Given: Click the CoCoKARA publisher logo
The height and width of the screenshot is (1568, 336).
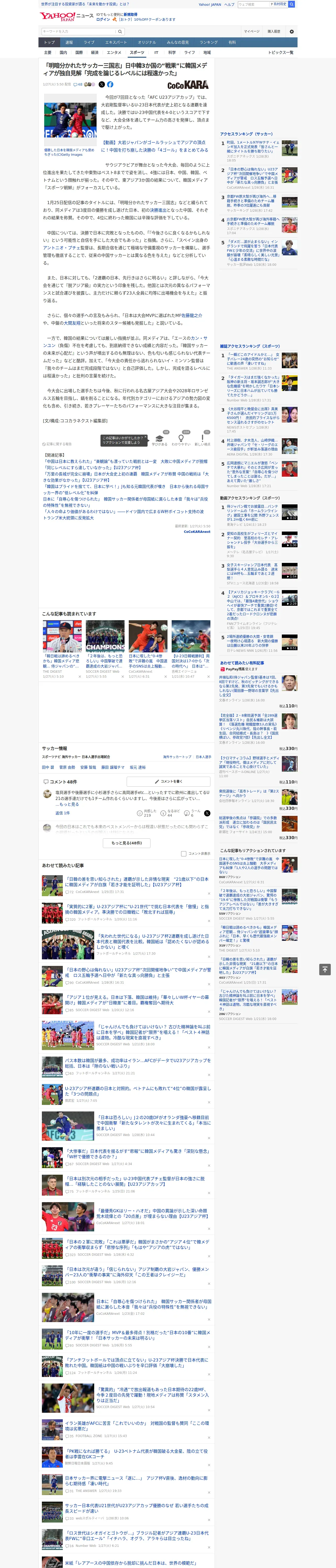Looking at the screenshot, I should point(188,85).
